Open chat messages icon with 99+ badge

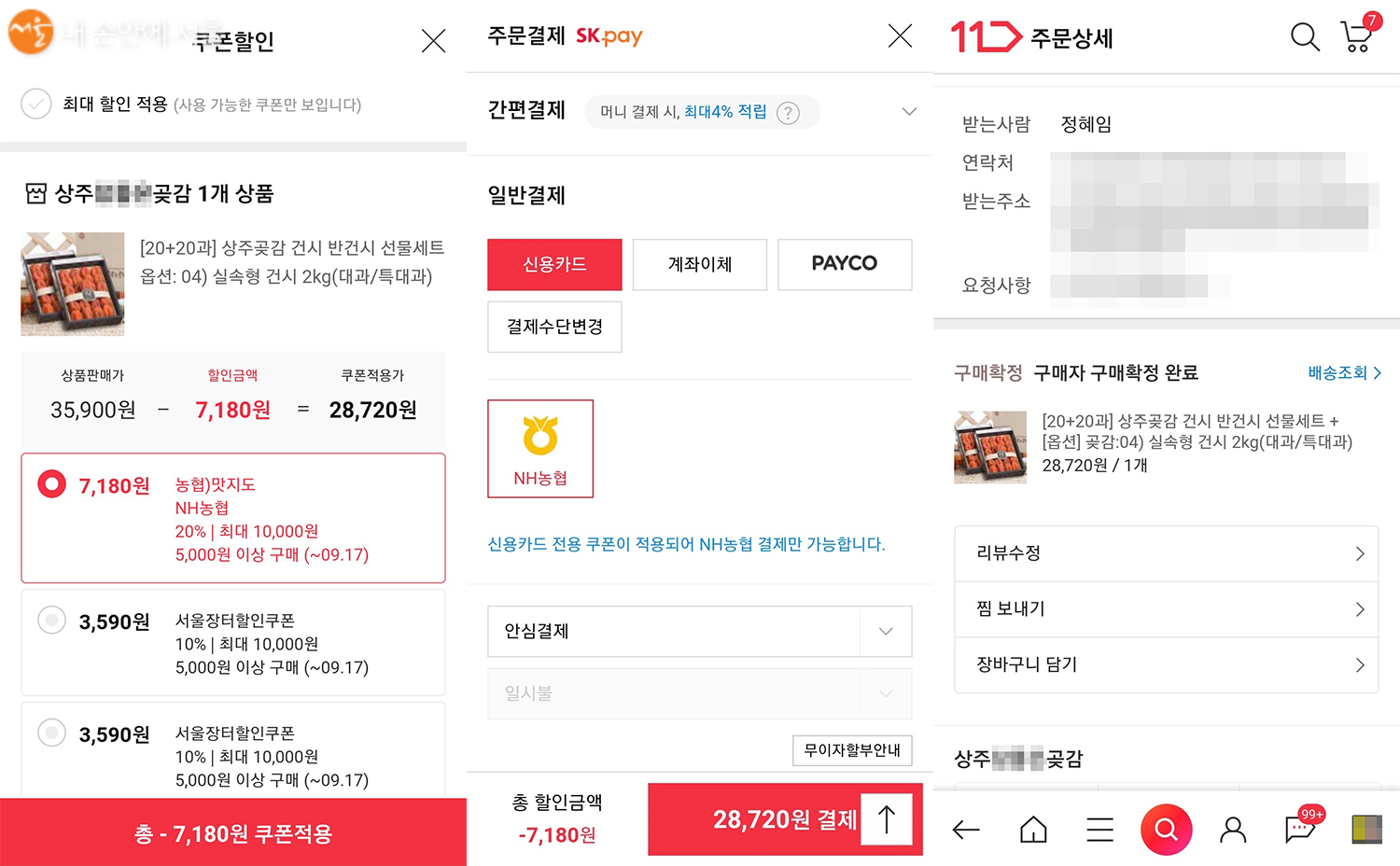click(1300, 828)
